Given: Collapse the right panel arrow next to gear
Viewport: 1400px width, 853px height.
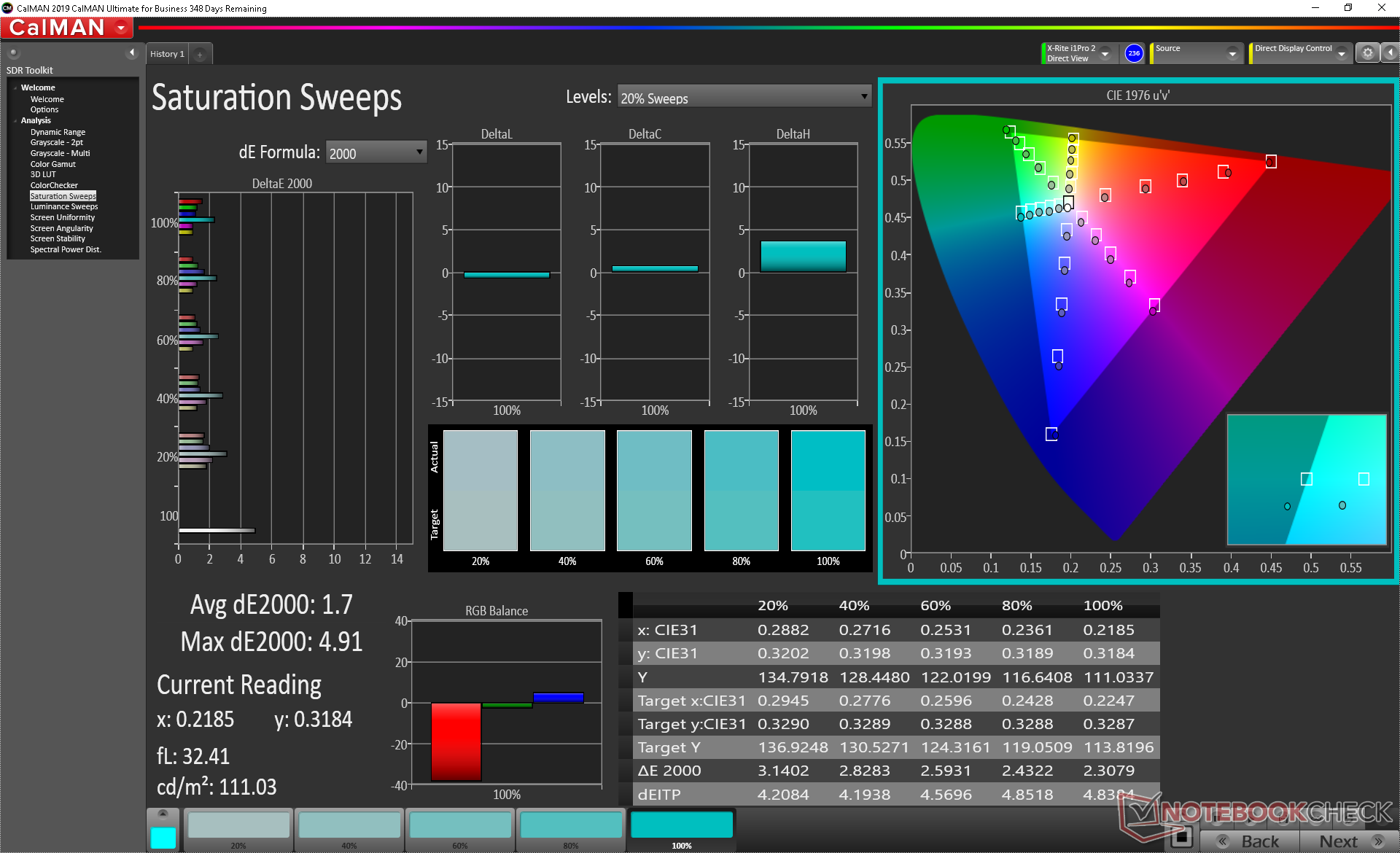Looking at the screenshot, I should coord(1390,52).
